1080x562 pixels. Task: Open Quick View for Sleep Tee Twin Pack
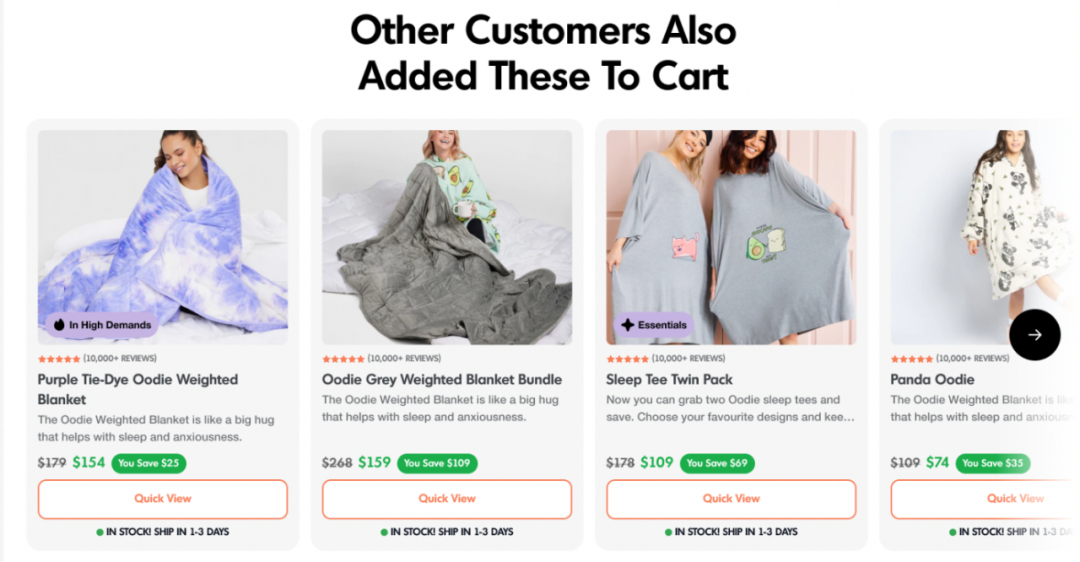coord(731,499)
